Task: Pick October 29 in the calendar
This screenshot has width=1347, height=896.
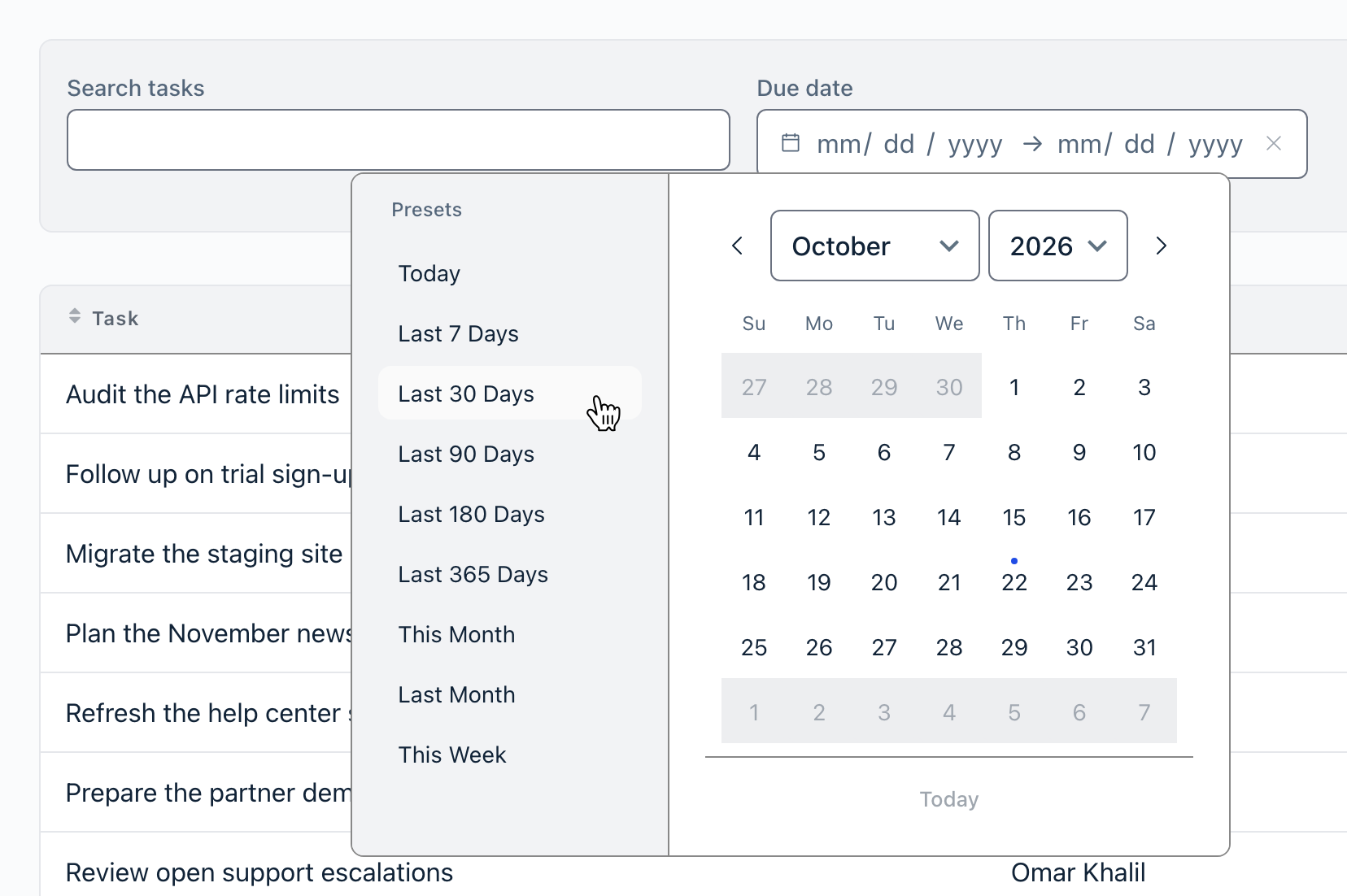Action: [1014, 647]
